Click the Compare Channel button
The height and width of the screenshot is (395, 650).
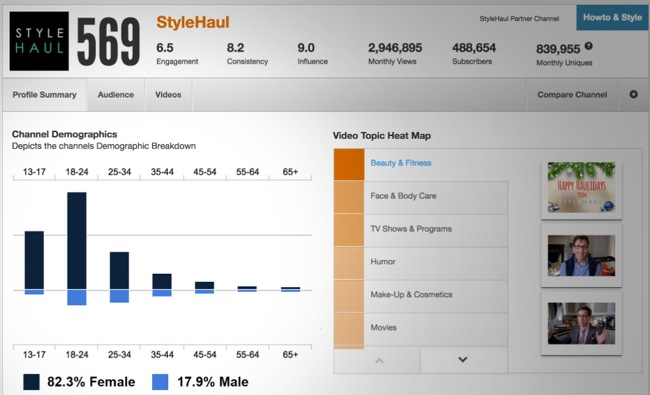(572, 95)
